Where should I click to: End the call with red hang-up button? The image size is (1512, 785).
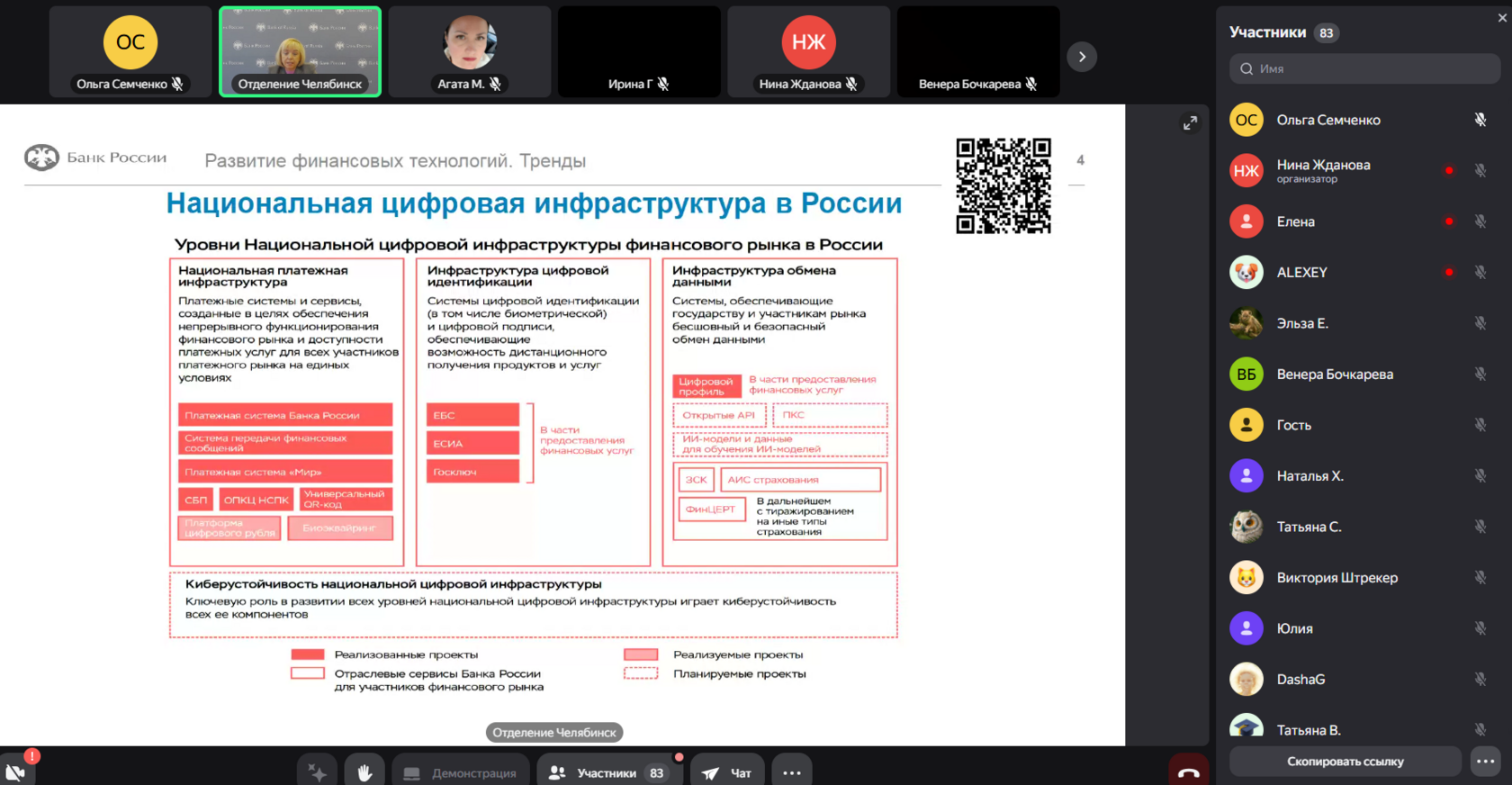[1188, 771]
